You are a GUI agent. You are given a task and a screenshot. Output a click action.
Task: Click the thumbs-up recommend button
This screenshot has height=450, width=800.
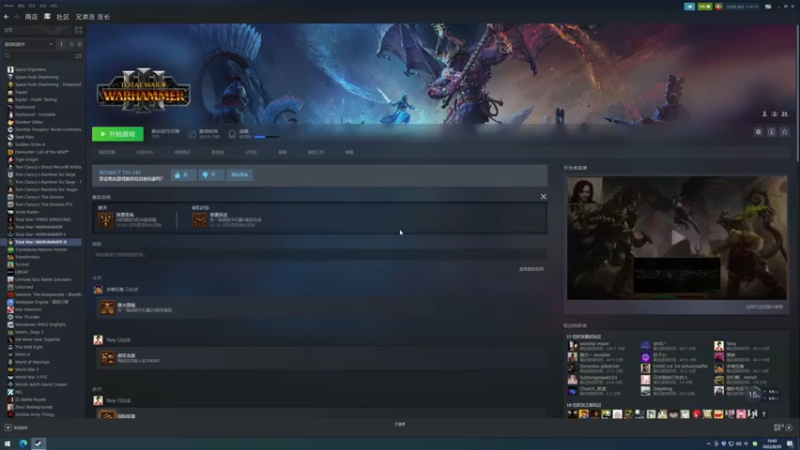point(183,174)
